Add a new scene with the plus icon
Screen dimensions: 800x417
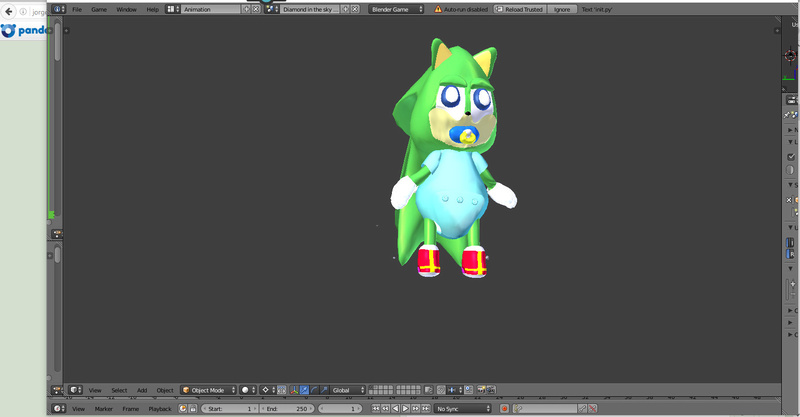point(345,9)
